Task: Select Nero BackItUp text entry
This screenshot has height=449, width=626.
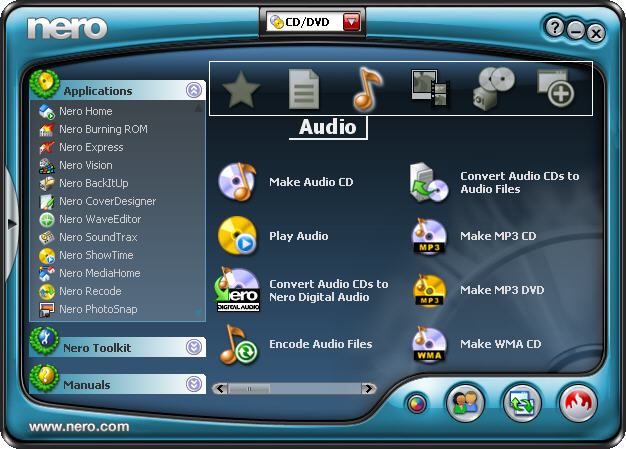Action: click(94, 183)
